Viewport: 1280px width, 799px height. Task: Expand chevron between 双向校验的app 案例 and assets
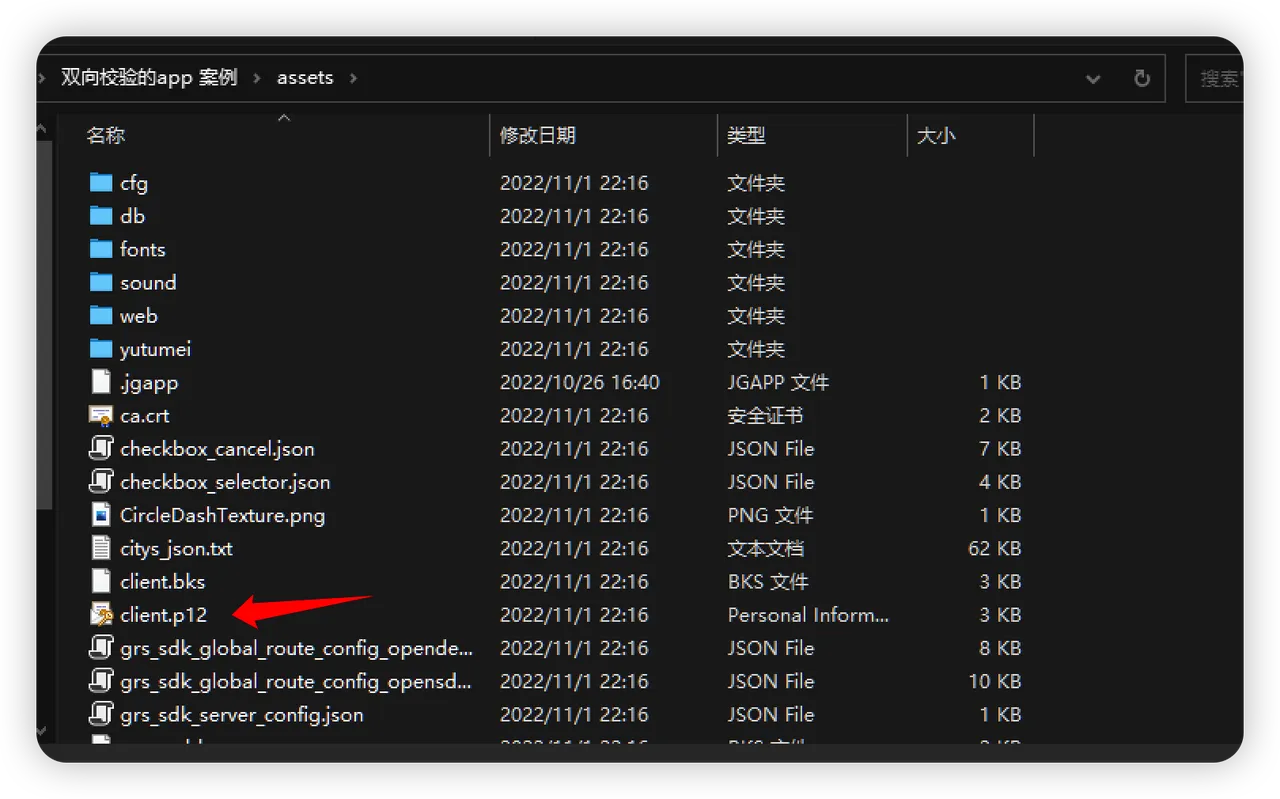point(257,78)
